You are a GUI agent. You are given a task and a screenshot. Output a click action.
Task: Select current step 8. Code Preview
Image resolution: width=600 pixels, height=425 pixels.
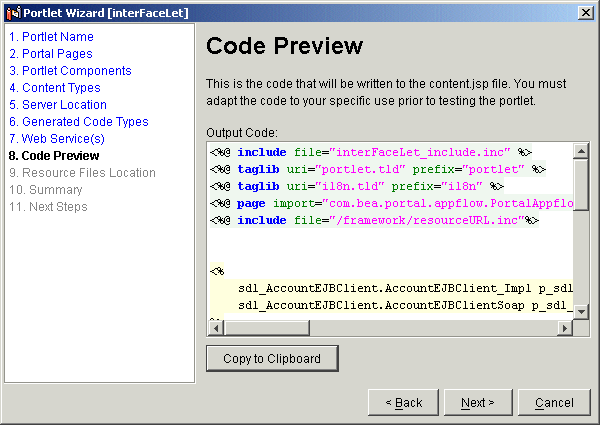54,156
